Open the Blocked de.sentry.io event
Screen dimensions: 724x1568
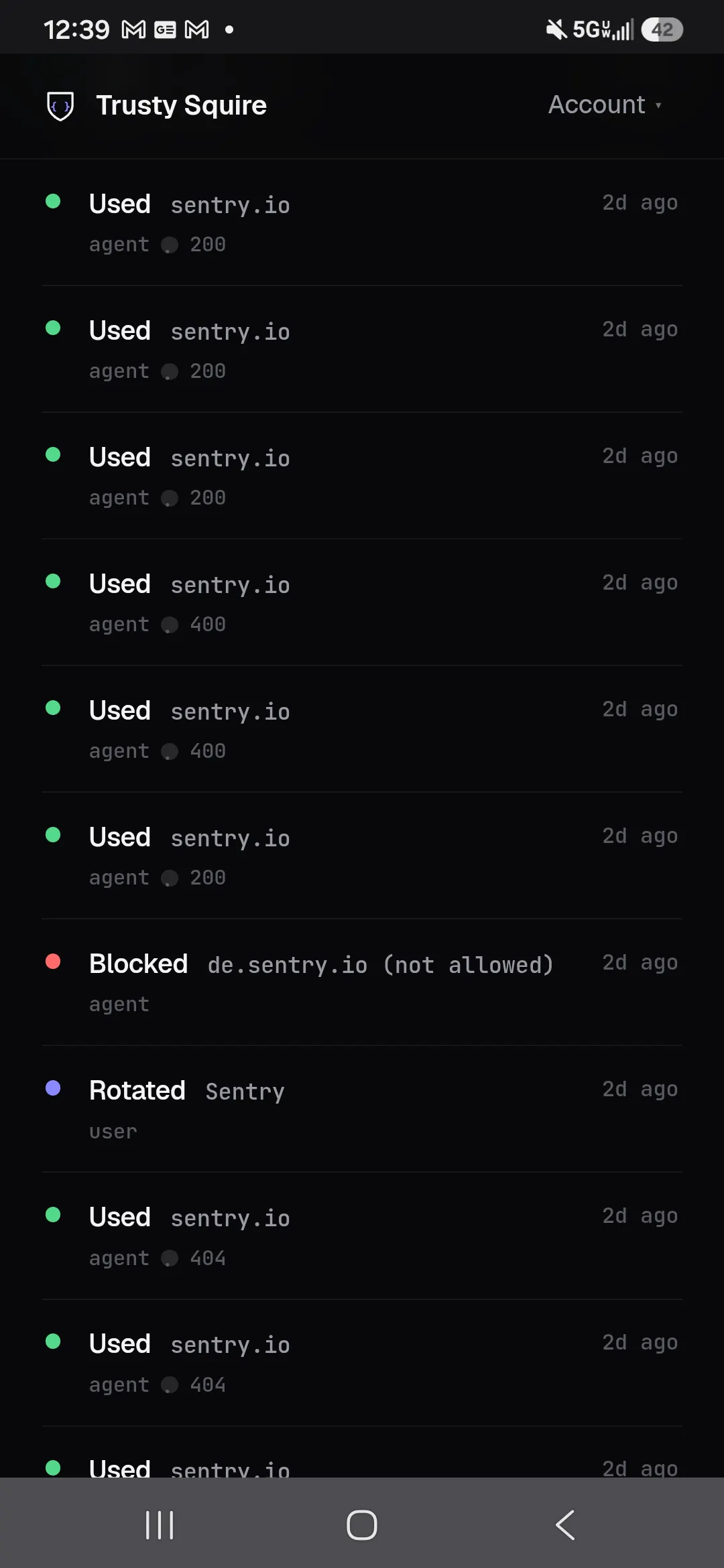(x=362, y=982)
